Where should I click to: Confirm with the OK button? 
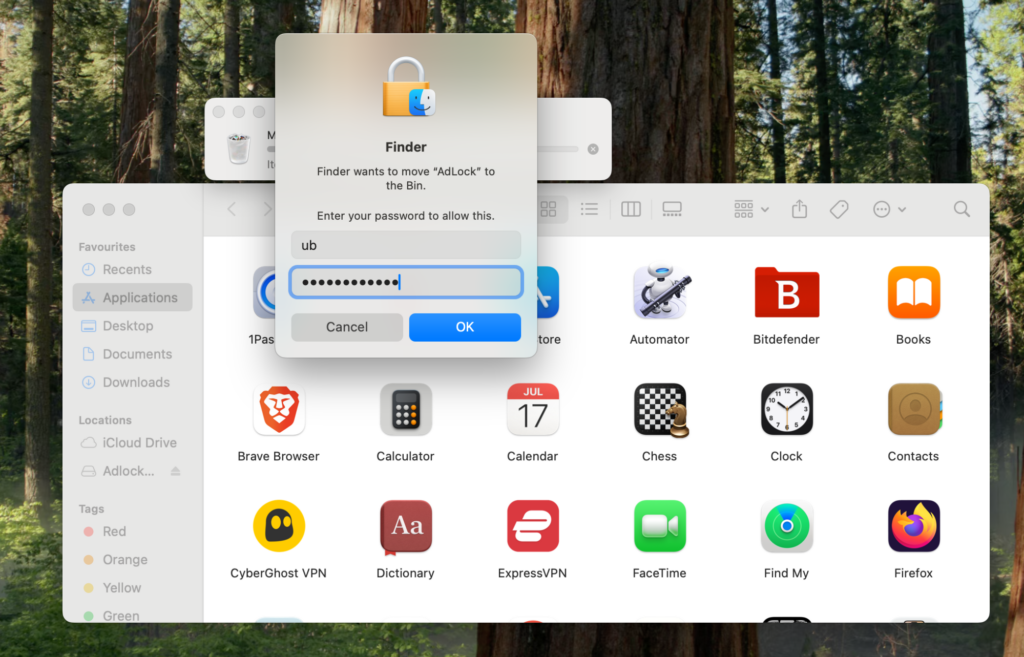pyautogui.click(x=465, y=327)
